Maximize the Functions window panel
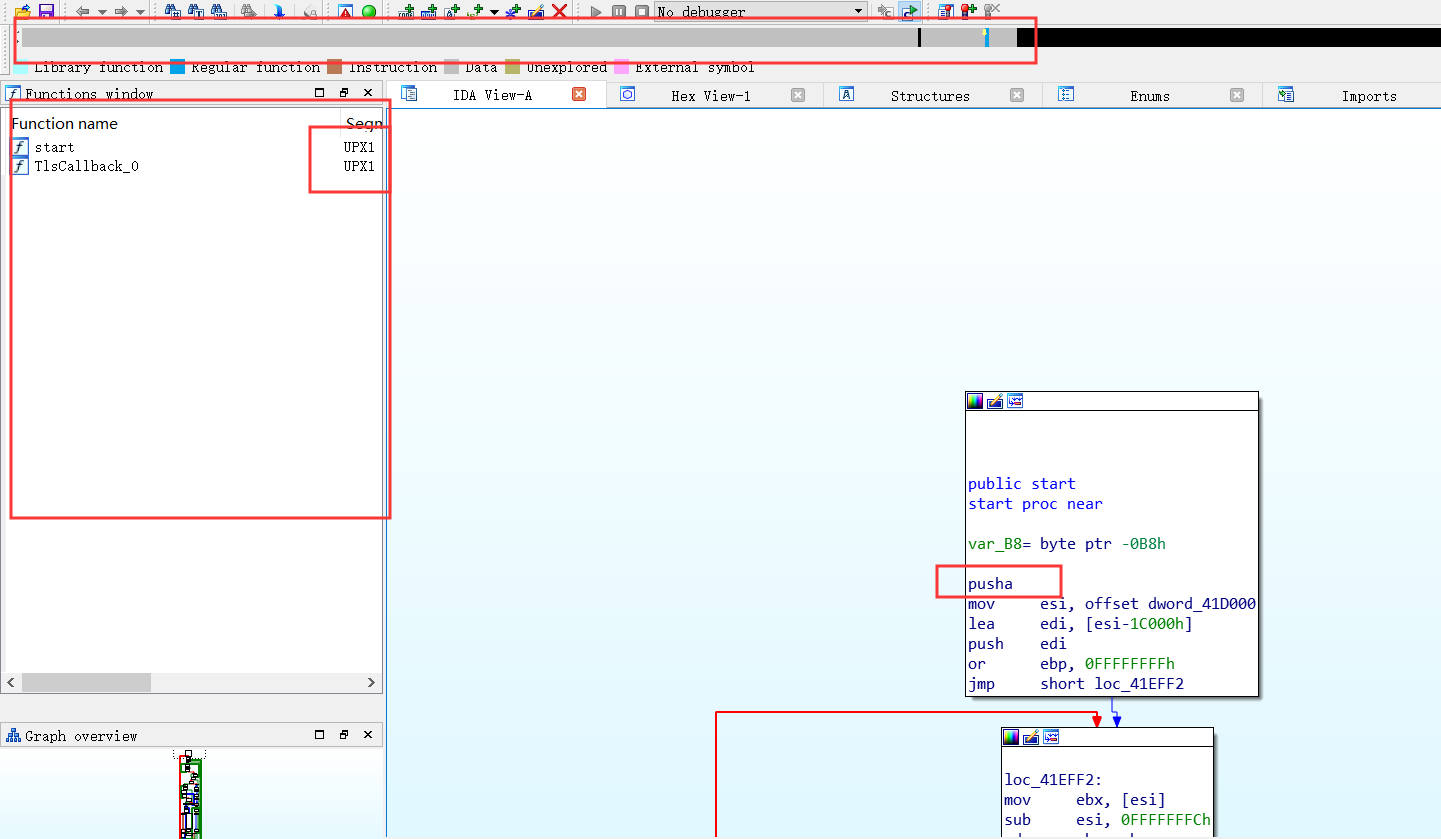Viewport: 1441px width, 839px height. coord(320,93)
